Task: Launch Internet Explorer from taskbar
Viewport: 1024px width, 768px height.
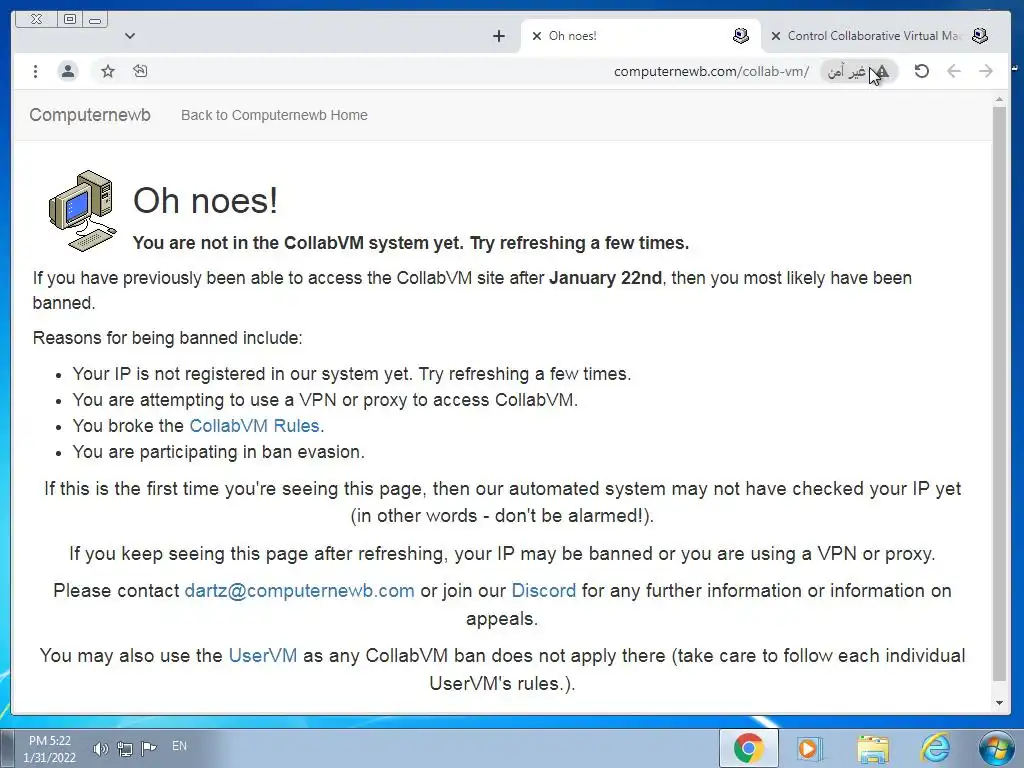Action: 935,748
